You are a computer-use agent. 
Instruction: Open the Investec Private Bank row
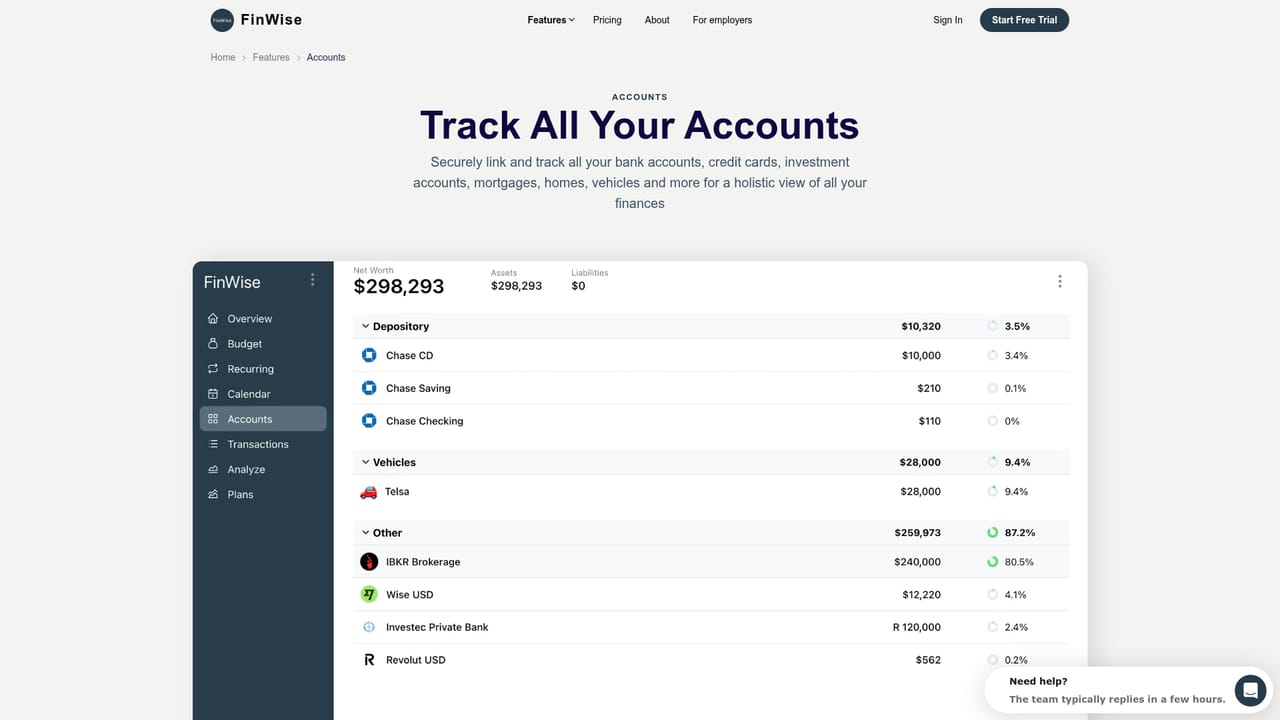pos(711,627)
